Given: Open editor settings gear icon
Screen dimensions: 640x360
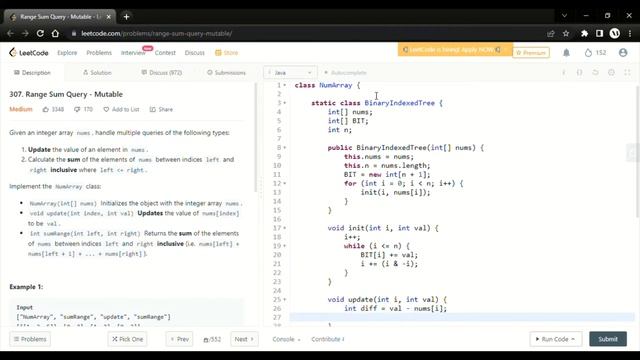Looking at the screenshot, I should (611, 73).
